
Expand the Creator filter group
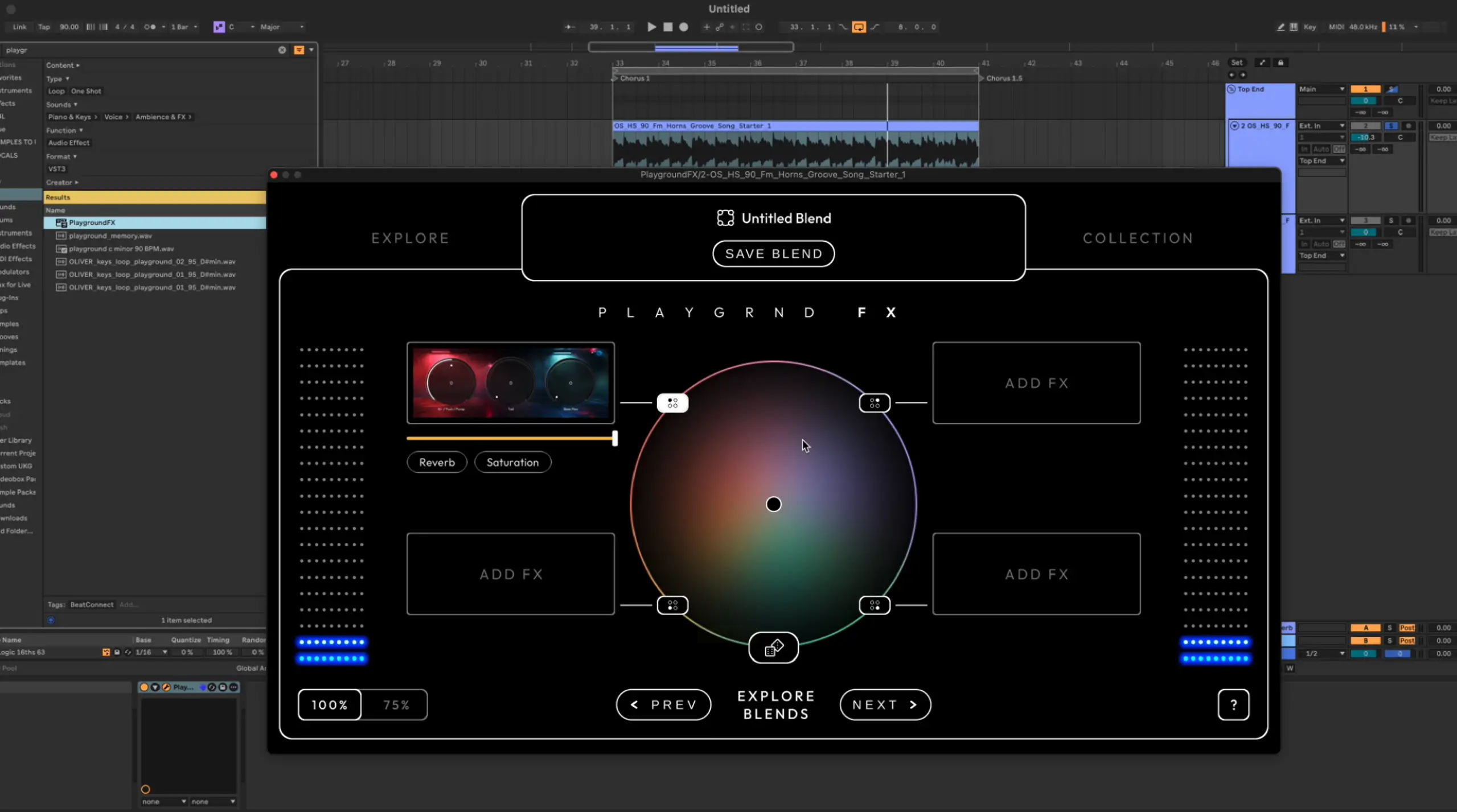coord(62,183)
